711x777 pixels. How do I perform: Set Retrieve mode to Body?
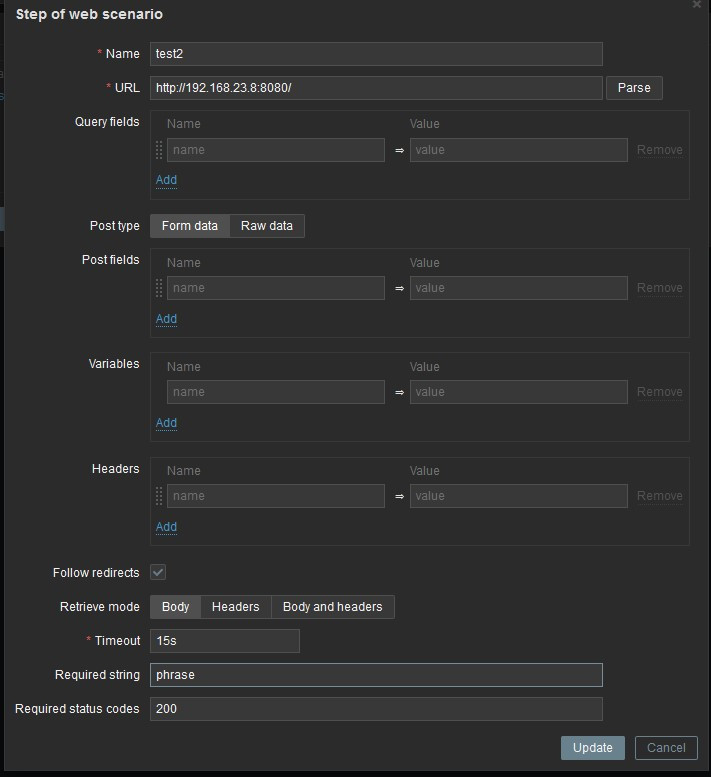[x=176, y=607]
